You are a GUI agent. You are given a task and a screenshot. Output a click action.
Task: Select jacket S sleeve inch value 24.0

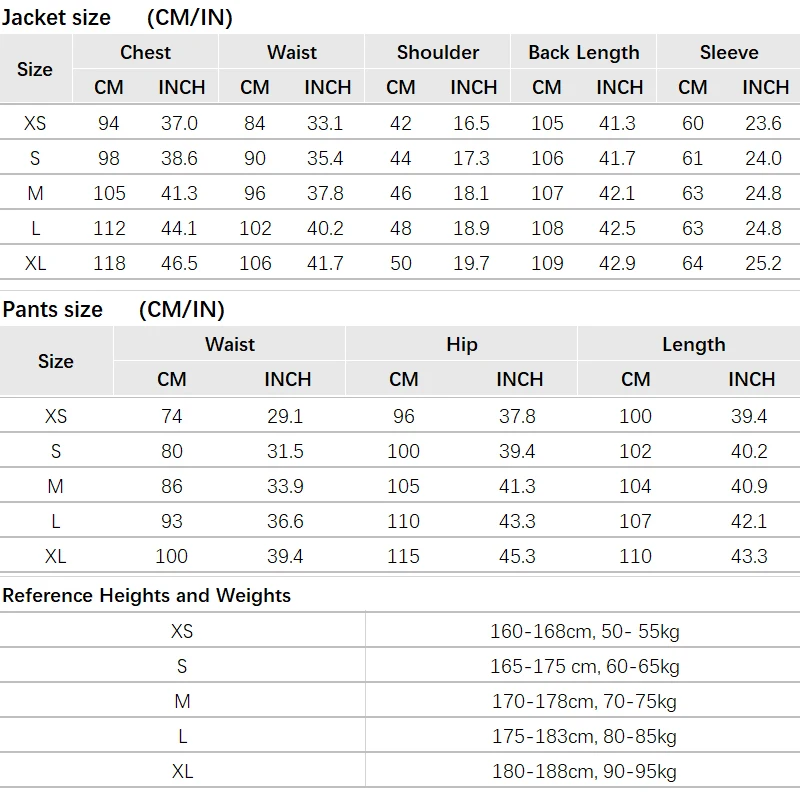pyautogui.click(x=763, y=158)
